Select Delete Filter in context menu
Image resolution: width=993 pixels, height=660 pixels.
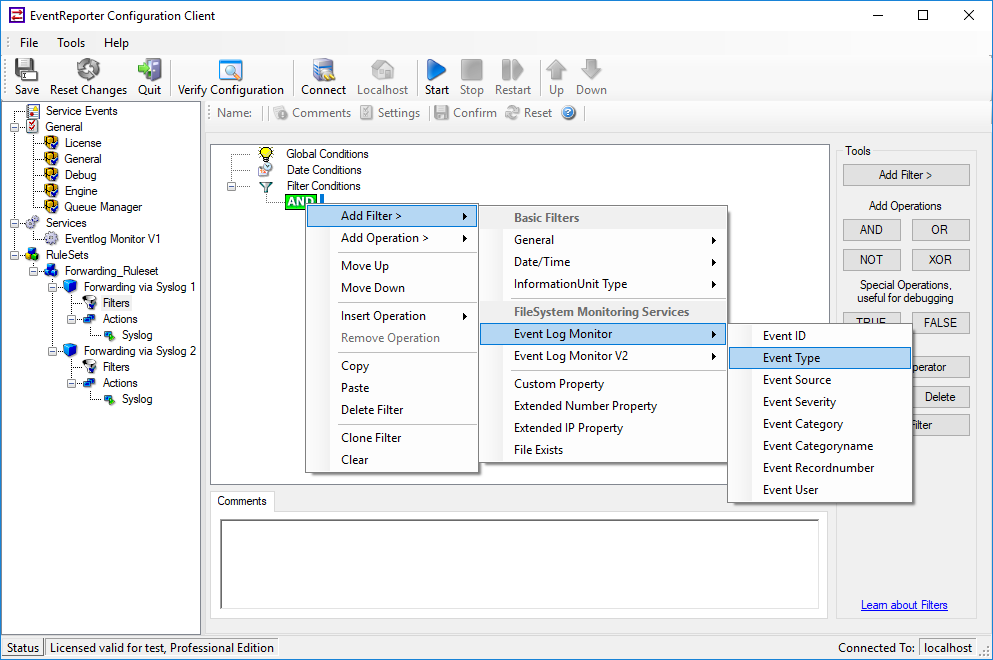[x=391, y=410]
